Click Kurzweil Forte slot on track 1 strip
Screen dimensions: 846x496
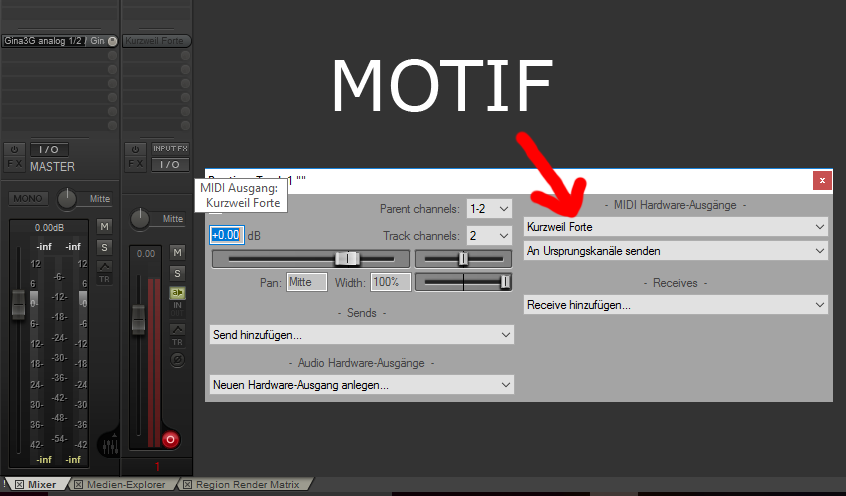tap(156, 41)
